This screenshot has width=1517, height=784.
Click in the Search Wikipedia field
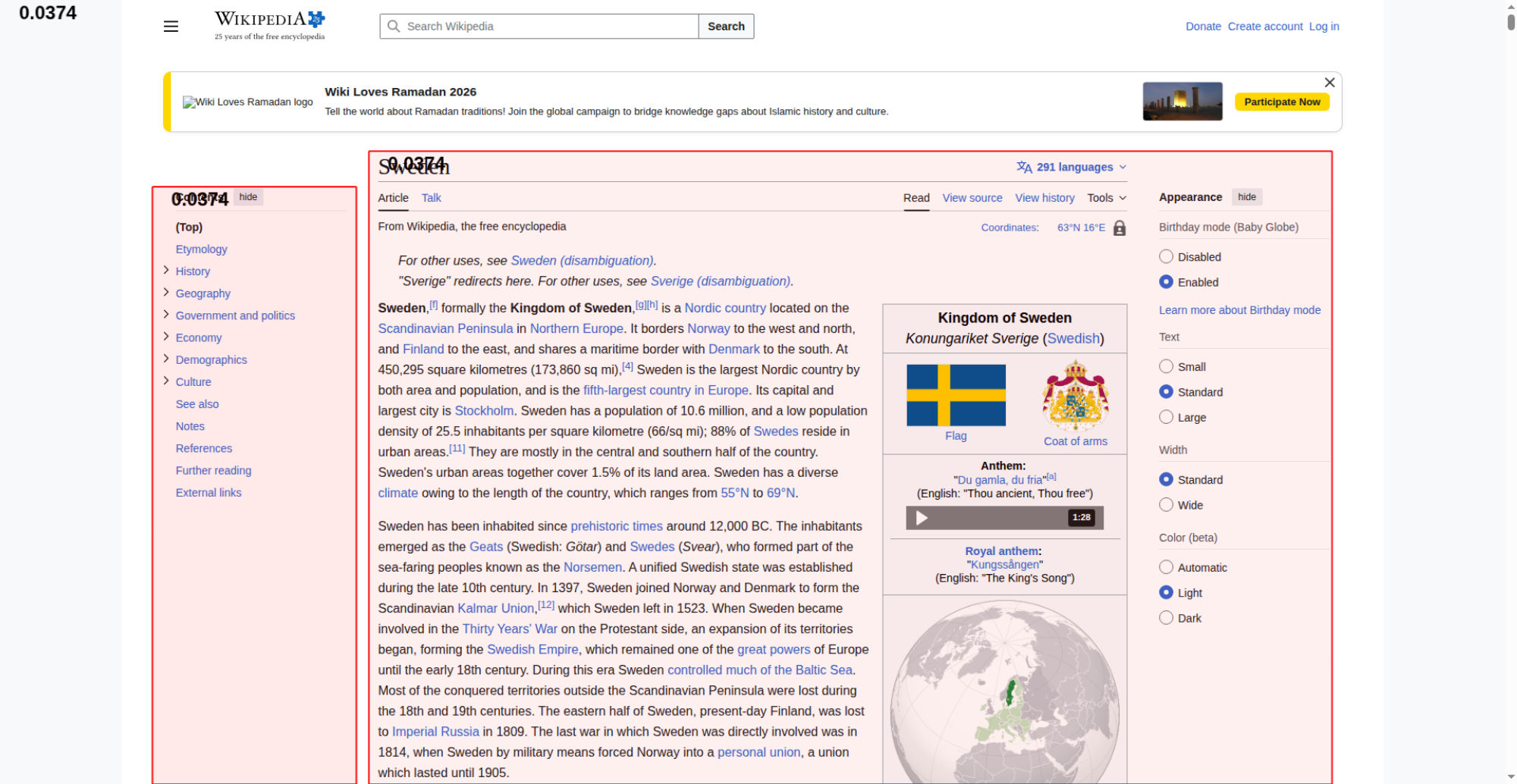(546, 27)
